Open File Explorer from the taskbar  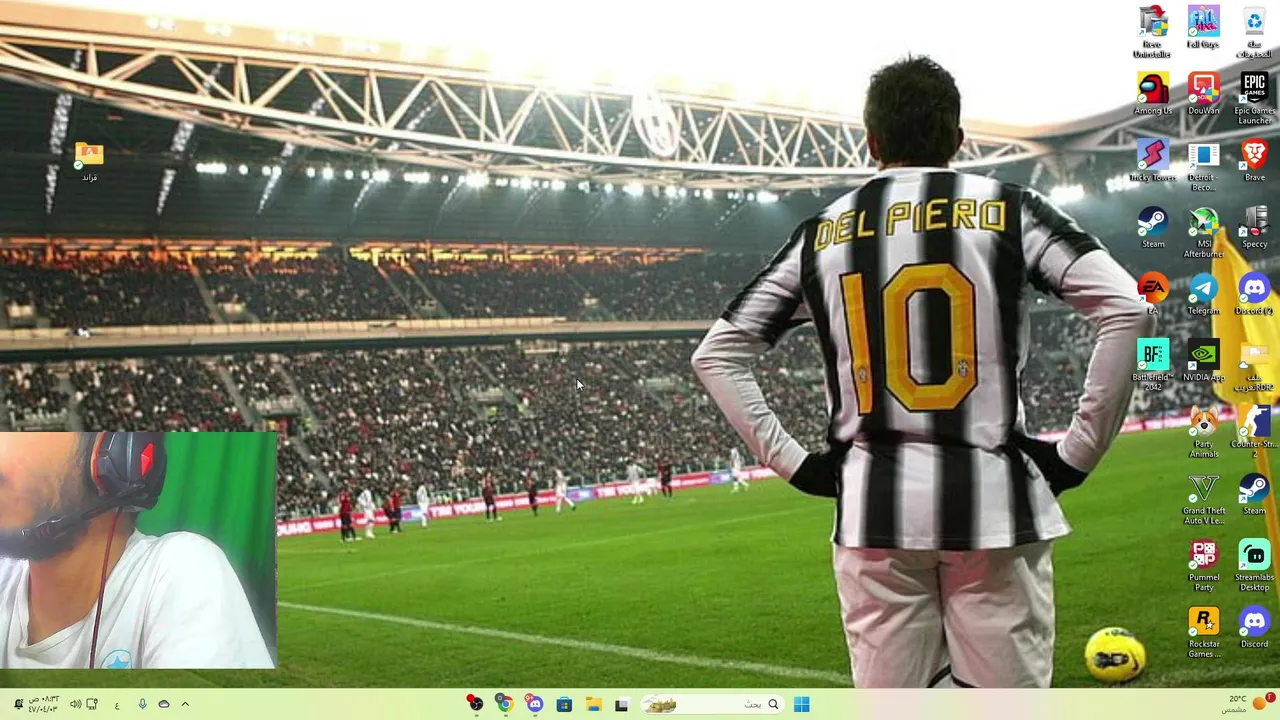(x=593, y=704)
